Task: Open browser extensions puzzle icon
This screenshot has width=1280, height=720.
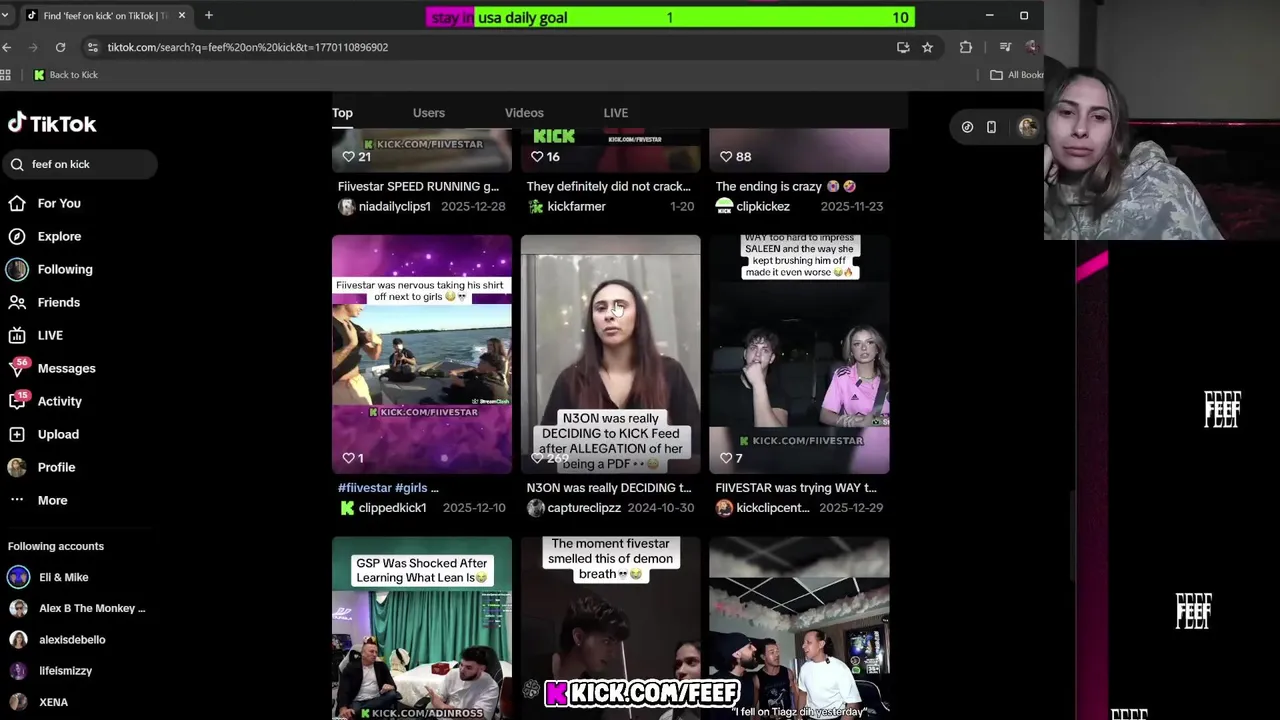Action: click(x=965, y=47)
